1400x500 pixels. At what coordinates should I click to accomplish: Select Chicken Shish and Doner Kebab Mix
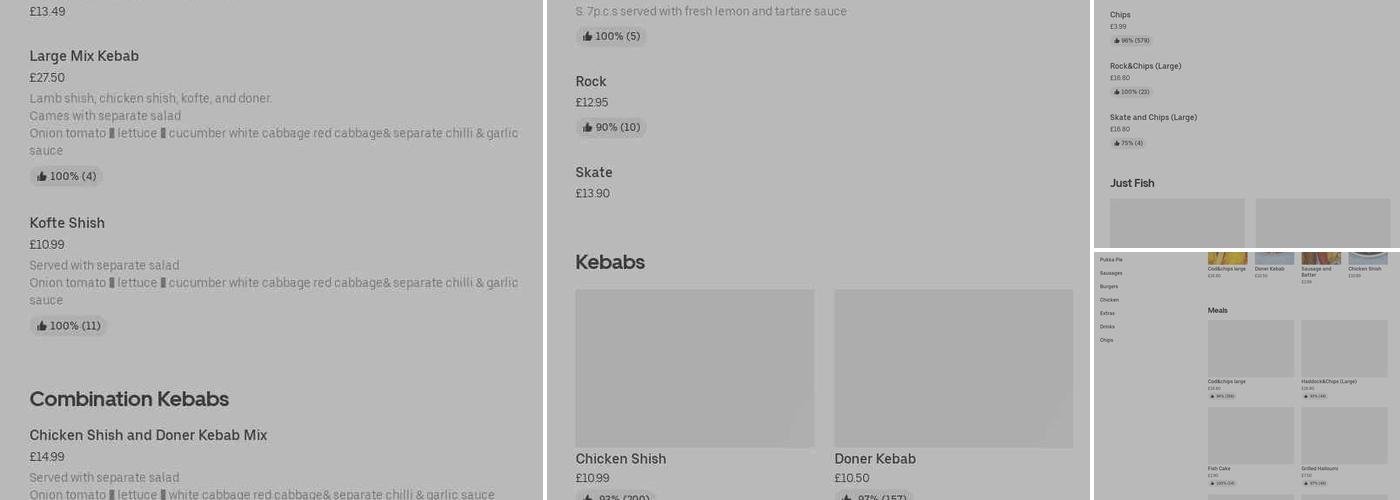pyautogui.click(x=148, y=435)
